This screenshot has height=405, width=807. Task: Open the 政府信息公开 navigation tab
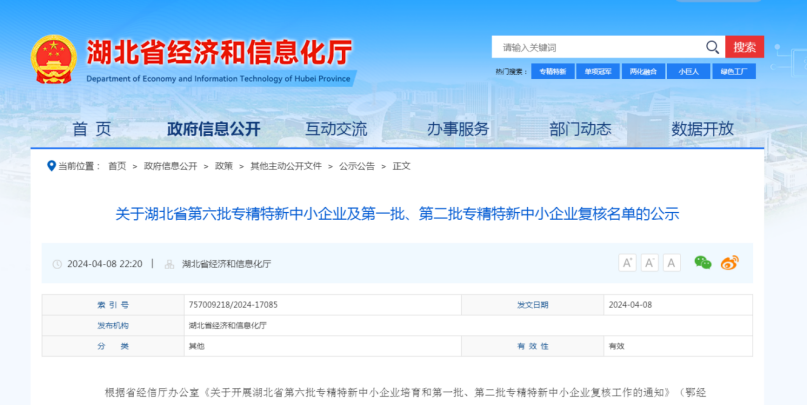213,129
